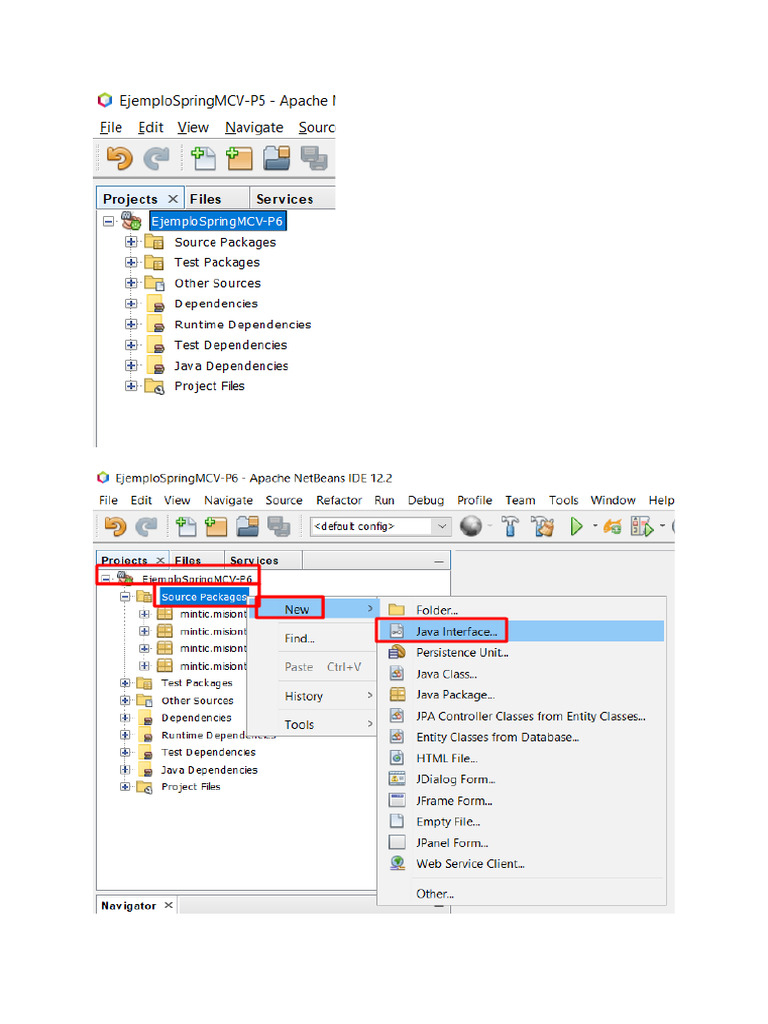This screenshot has height=1024, width=768.
Task: Minimize the lower Projects panel group
Action: [x=439, y=561]
